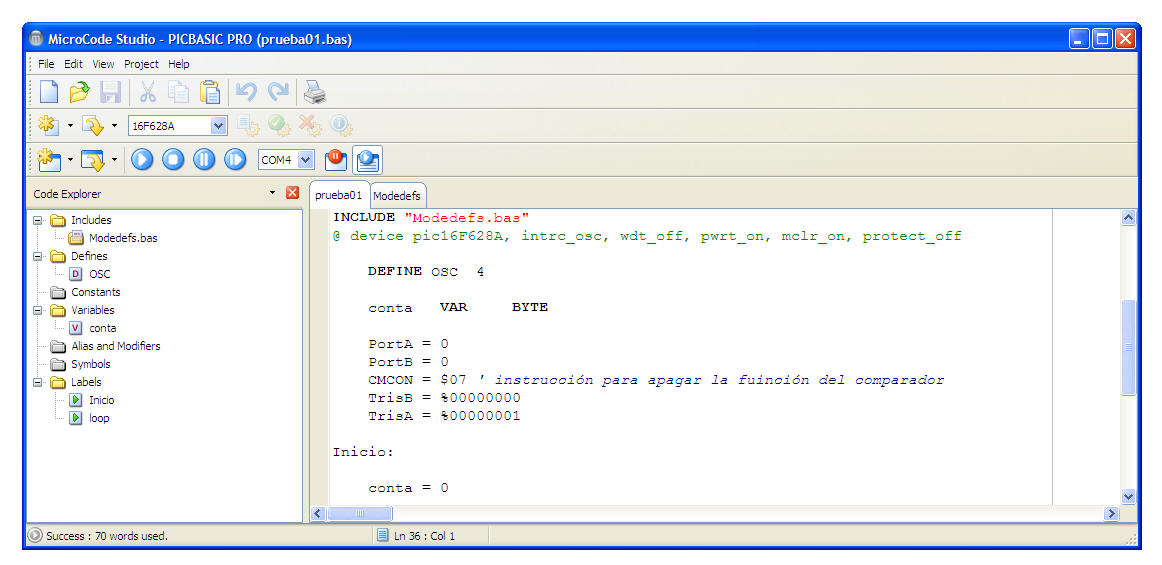Viewport: 1162px width, 565px height.
Task: Step through code with the Step button
Action: [x=235, y=159]
